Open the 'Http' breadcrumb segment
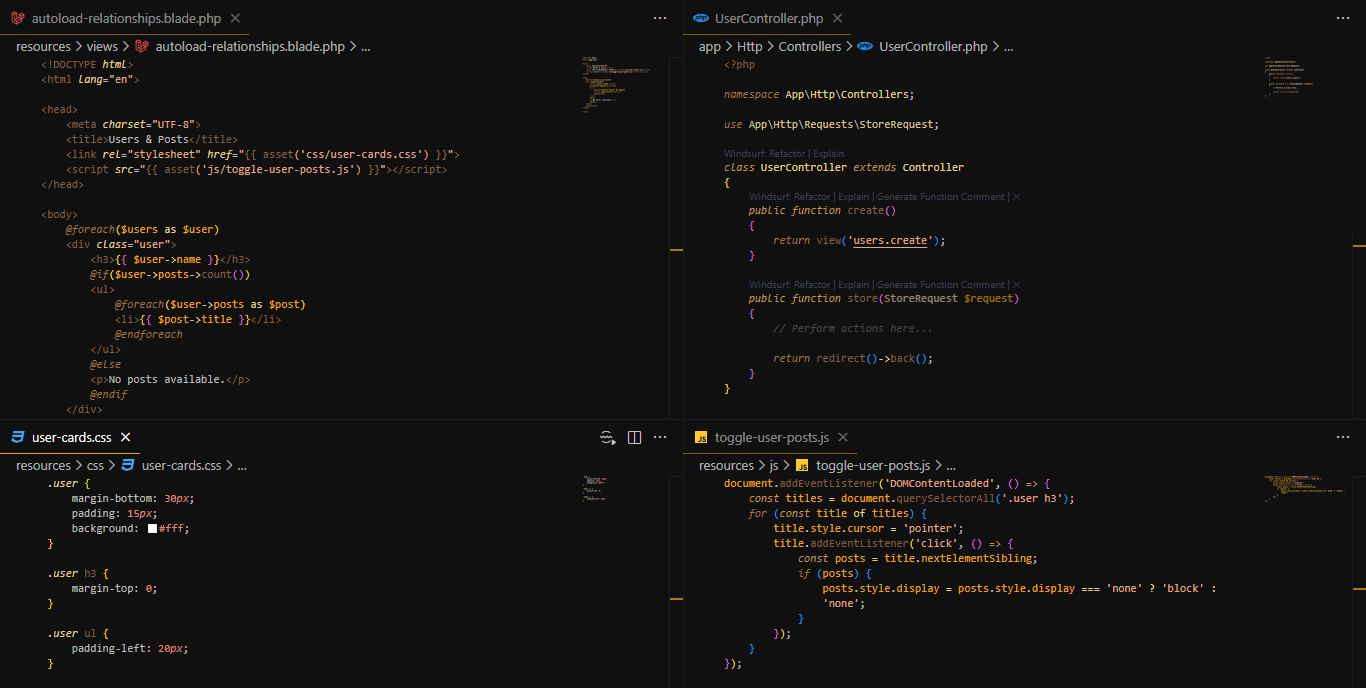1366x688 pixels. click(x=750, y=46)
